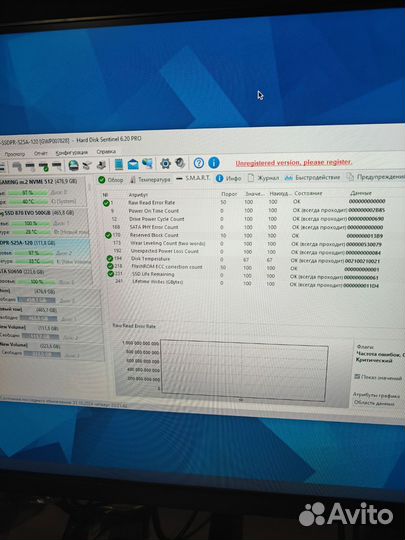Click green check beside SSD Life Remaining
This screenshot has width=405, height=540.
point(111,274)
